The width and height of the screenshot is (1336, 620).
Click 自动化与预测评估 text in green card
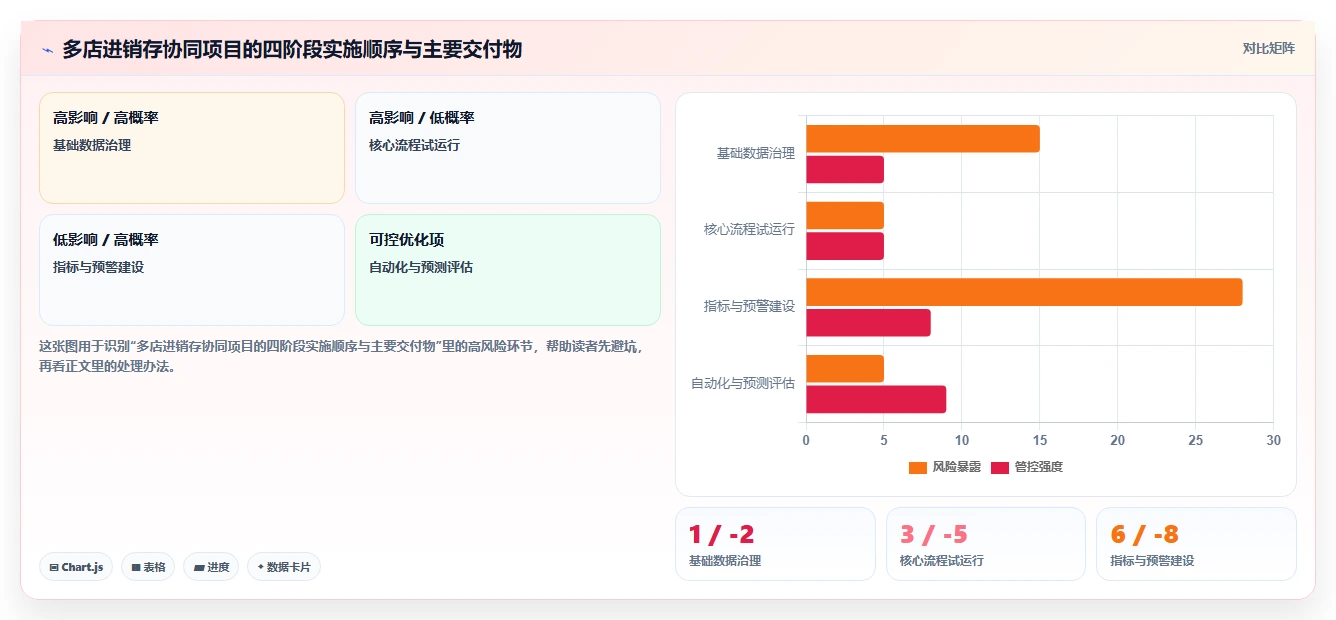tap(421, 267)
